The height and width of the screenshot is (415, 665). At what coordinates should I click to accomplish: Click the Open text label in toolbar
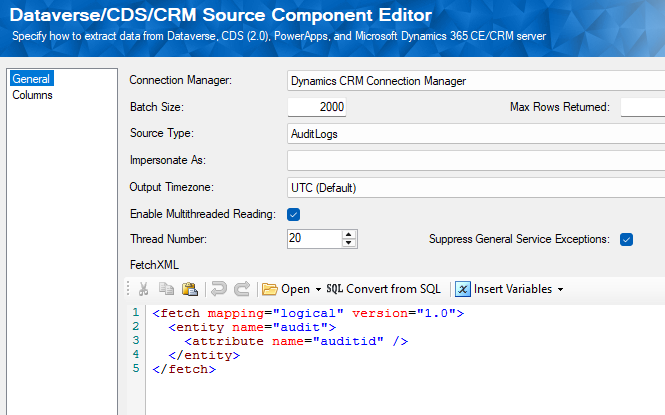tap(295, 289)
